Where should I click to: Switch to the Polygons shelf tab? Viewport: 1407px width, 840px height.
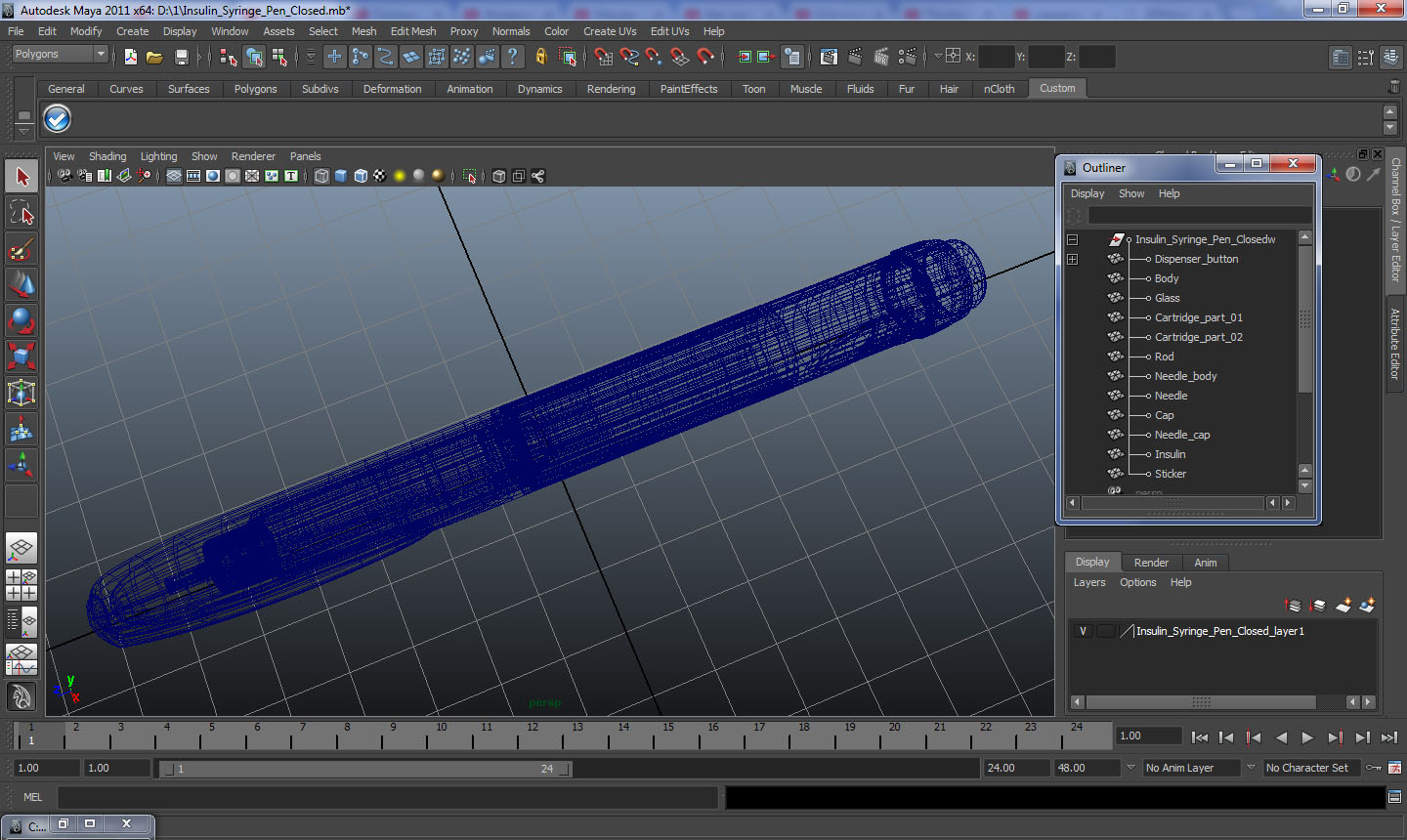click(256, 89)
